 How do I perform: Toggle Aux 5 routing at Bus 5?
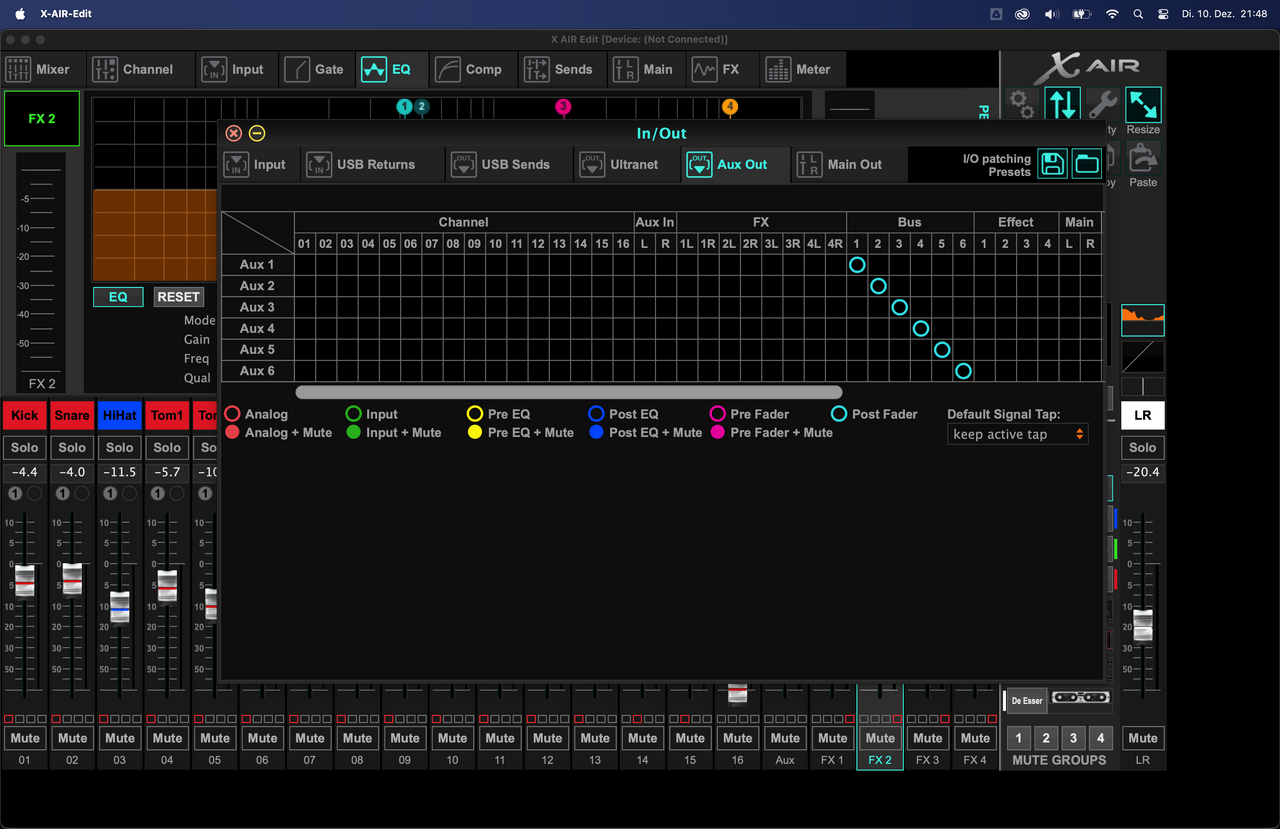(942, 350)
